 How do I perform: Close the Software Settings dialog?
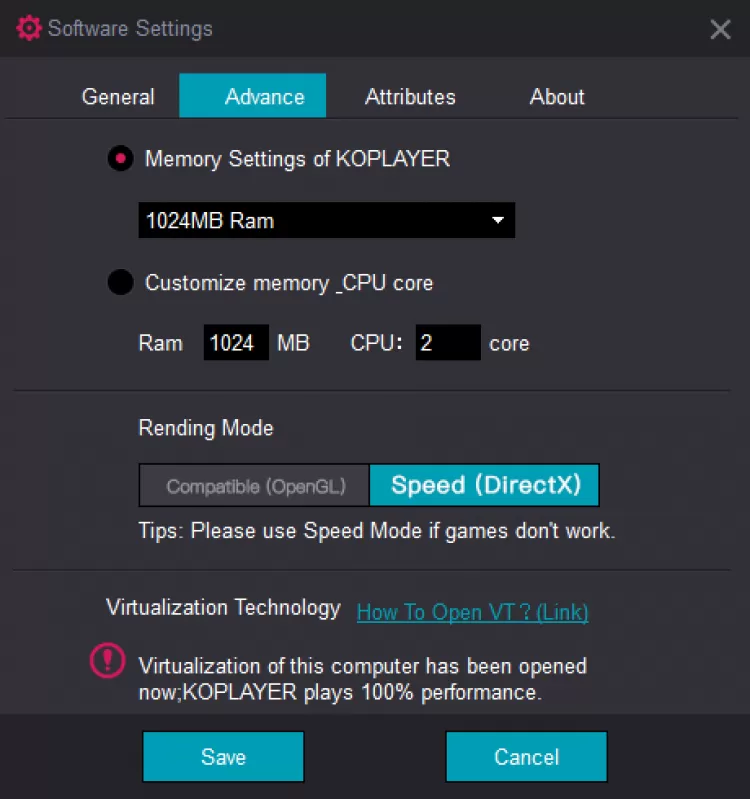click(720, 29)
